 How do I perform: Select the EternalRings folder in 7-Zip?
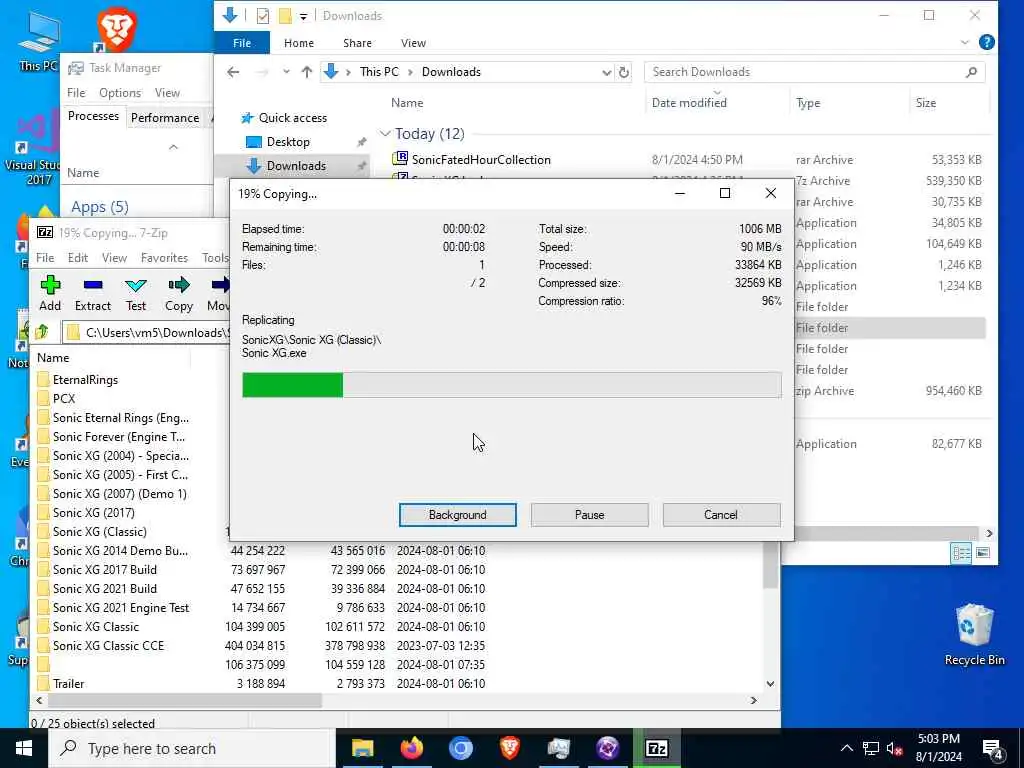(86, 379)
